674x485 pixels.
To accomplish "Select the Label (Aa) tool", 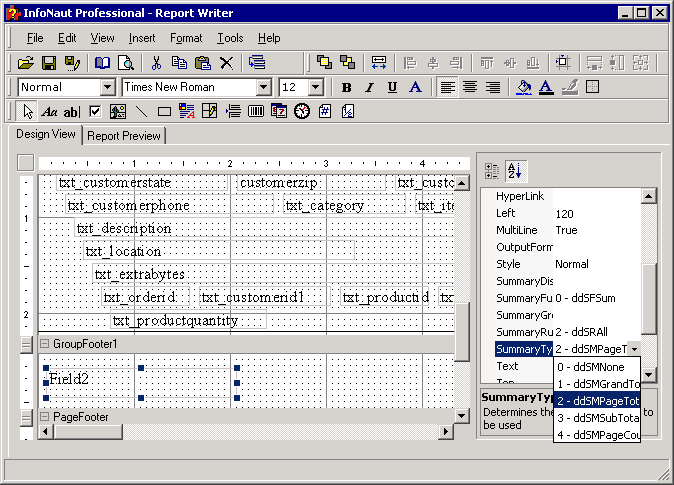I will (x=49, y=112).
